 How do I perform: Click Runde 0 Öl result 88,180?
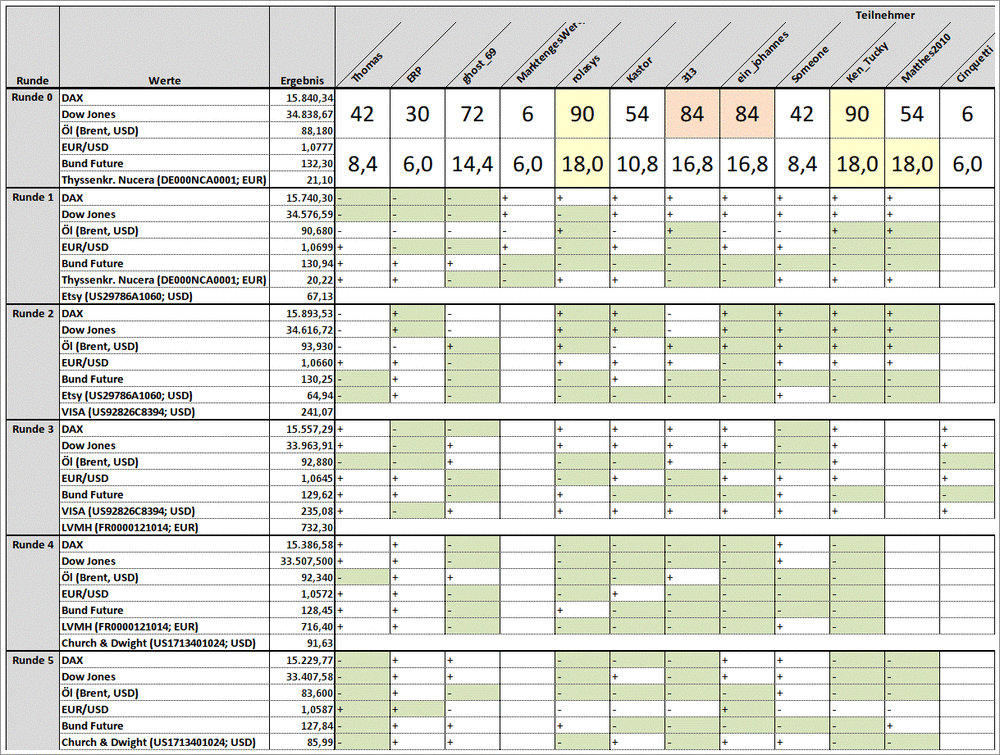302,131
